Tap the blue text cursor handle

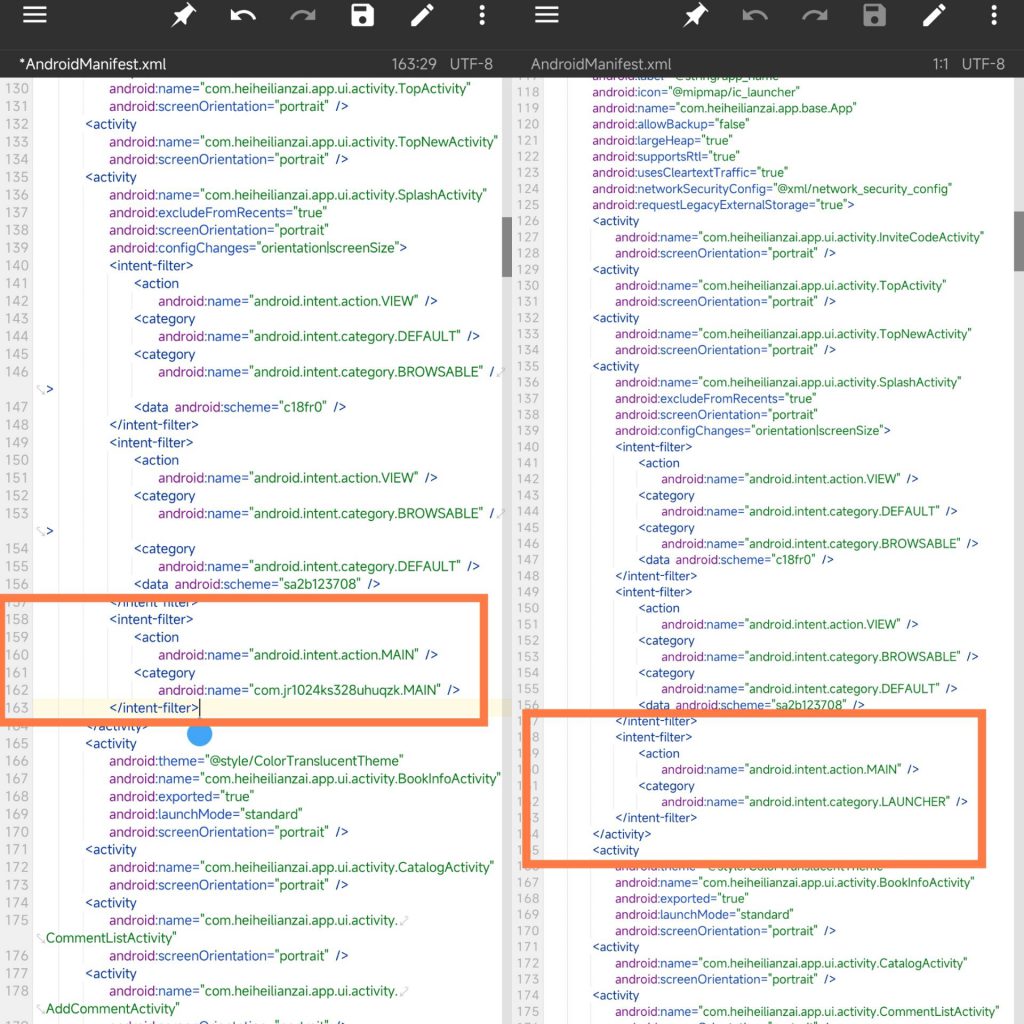[x=200, y=737]
